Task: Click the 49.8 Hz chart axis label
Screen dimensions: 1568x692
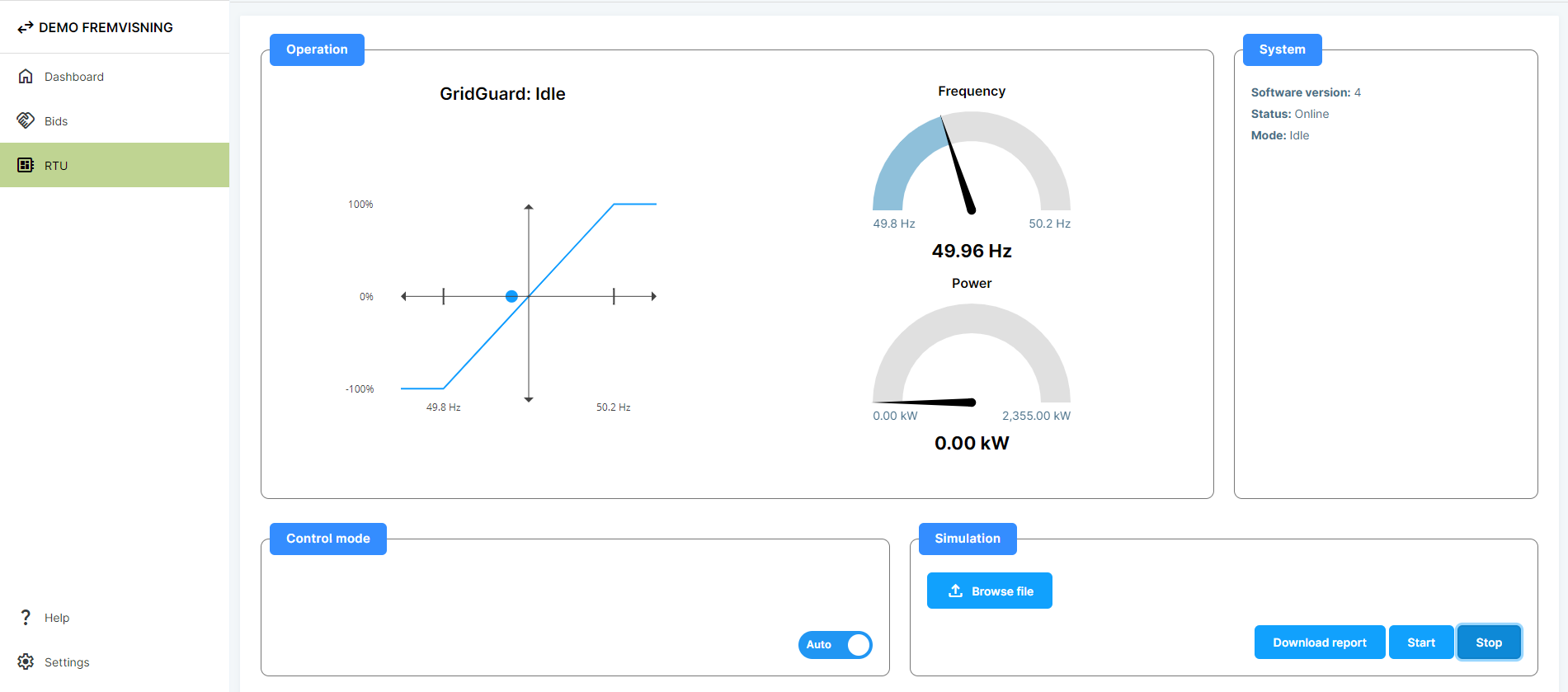Action: (x=443, y=407)
